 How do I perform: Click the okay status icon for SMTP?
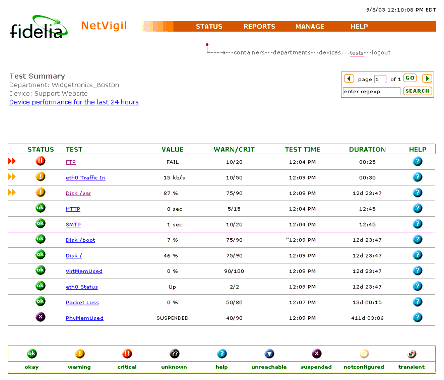pyautogui.click(x=40, y=224)
